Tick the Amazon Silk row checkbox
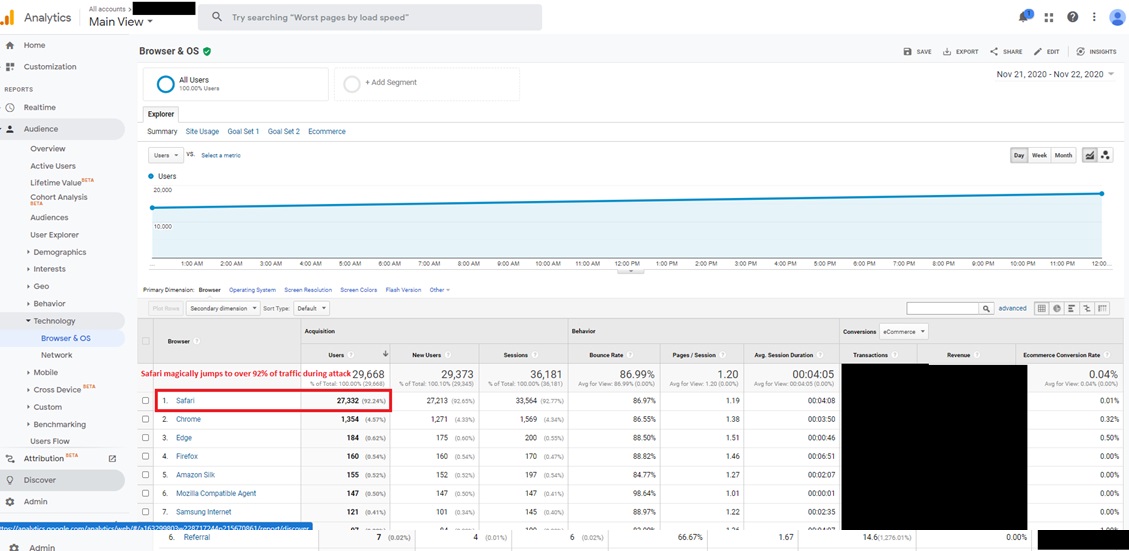Screen dimensions: 1129x551 [146, 475]
